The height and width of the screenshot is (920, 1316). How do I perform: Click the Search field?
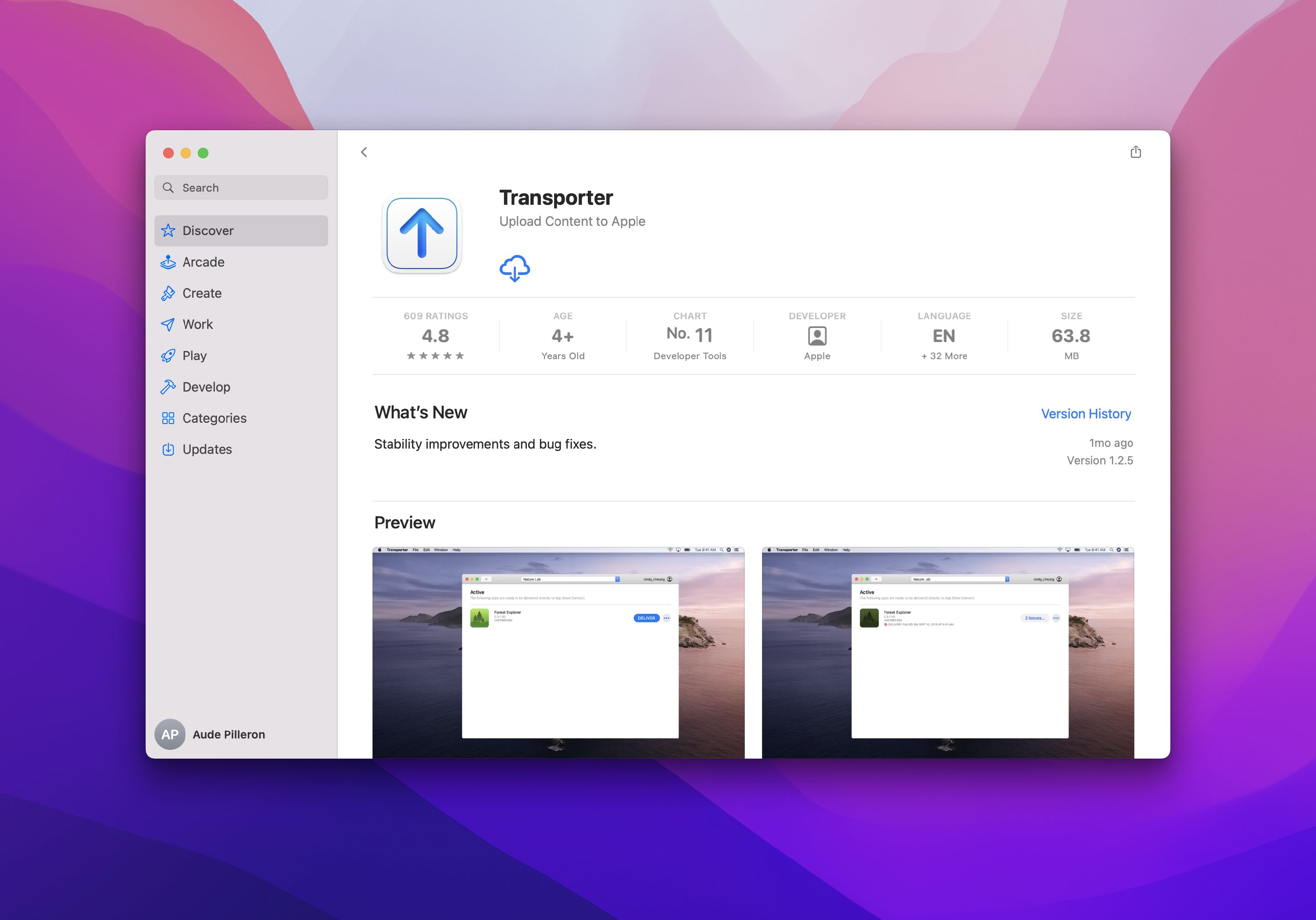[241, 187]
